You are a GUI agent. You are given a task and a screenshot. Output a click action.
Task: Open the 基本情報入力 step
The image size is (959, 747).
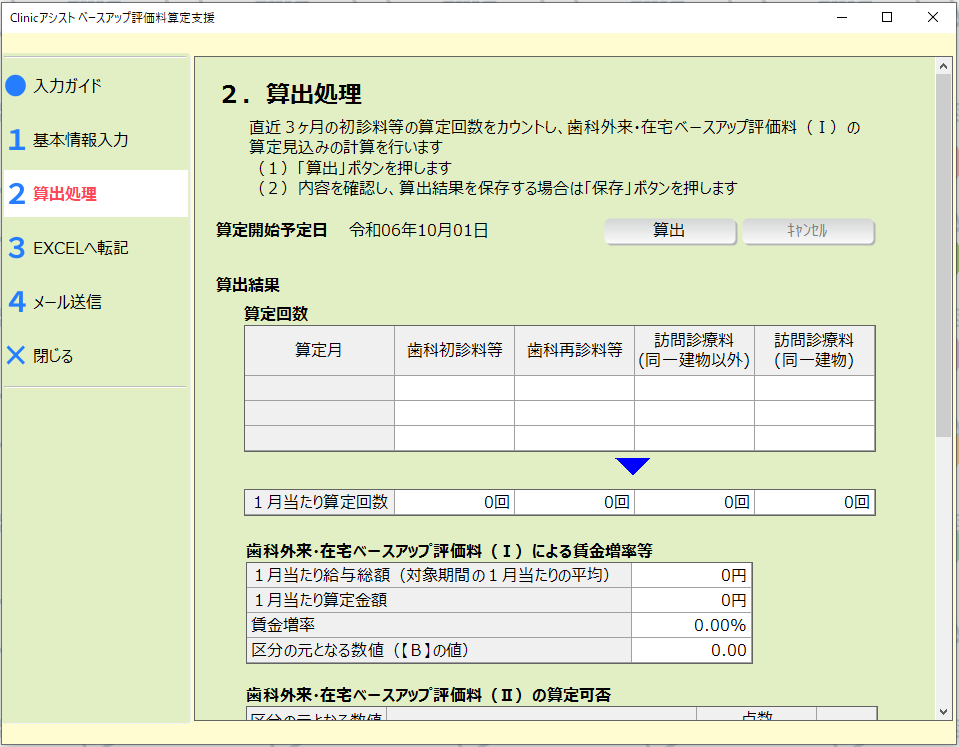click(80, 140)
